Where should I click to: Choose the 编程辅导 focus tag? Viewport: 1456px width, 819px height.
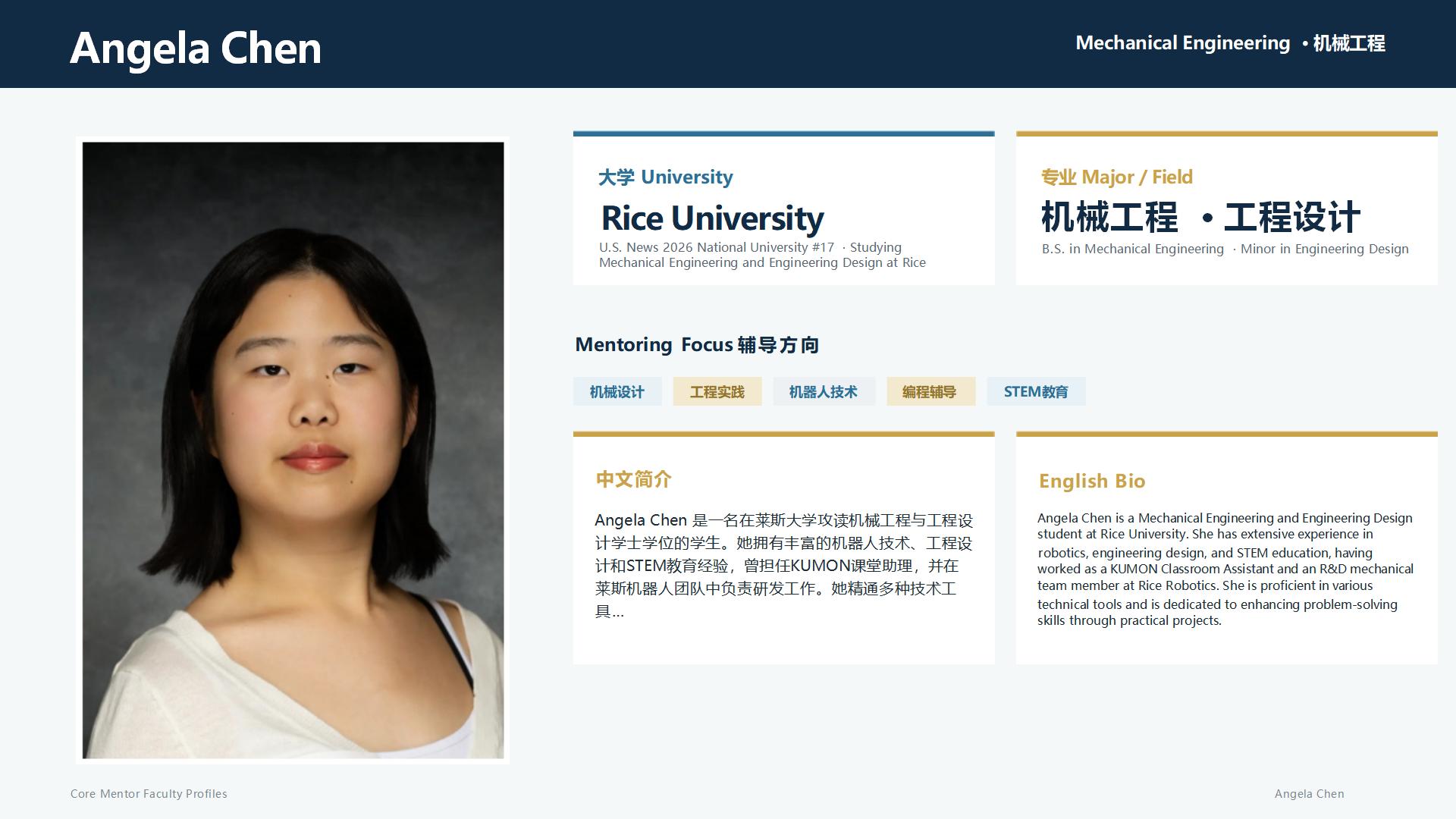point(930,392)
